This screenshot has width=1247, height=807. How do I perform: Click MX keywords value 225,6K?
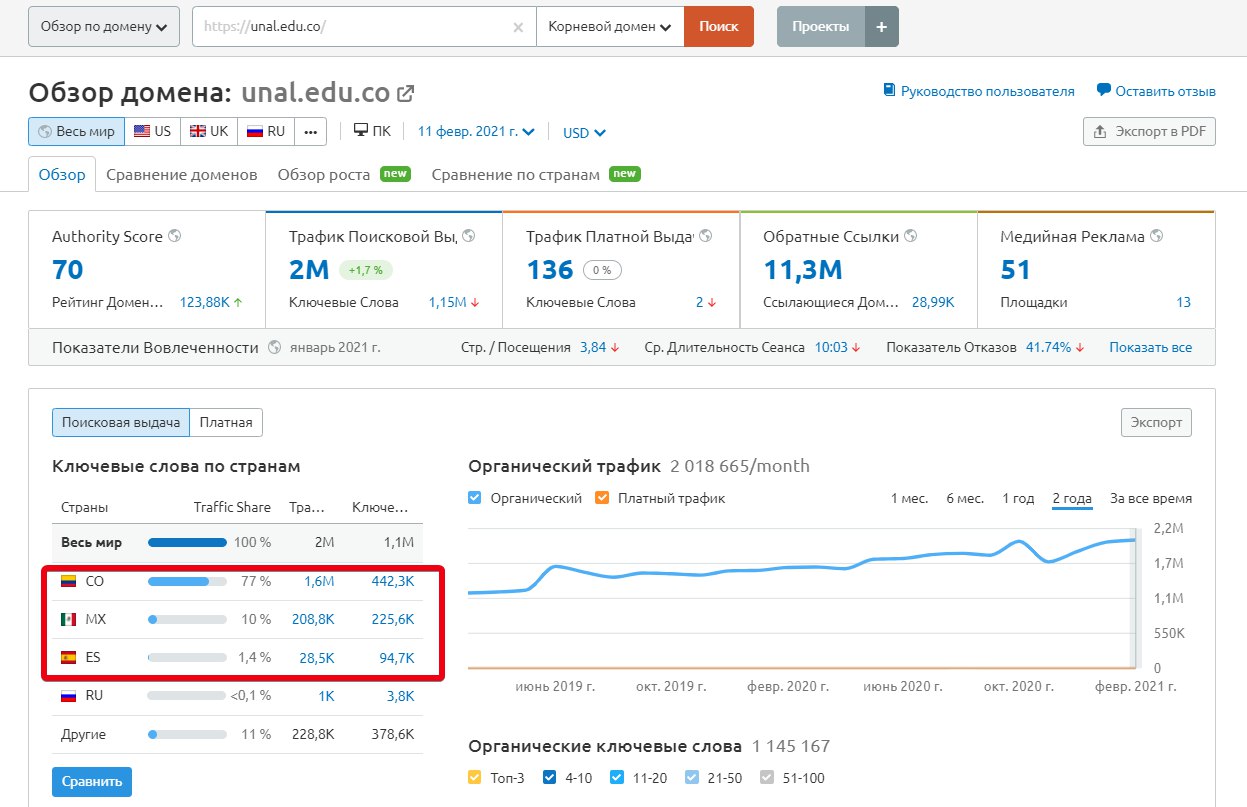tap(392, 619)
